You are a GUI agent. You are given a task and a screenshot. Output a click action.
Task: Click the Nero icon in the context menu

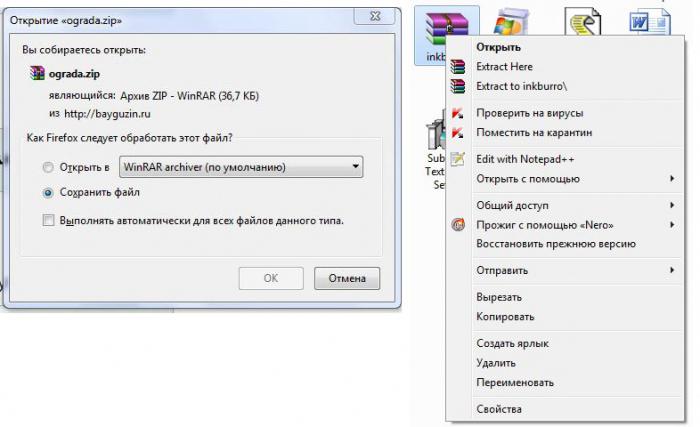click(x=458, y=225)
